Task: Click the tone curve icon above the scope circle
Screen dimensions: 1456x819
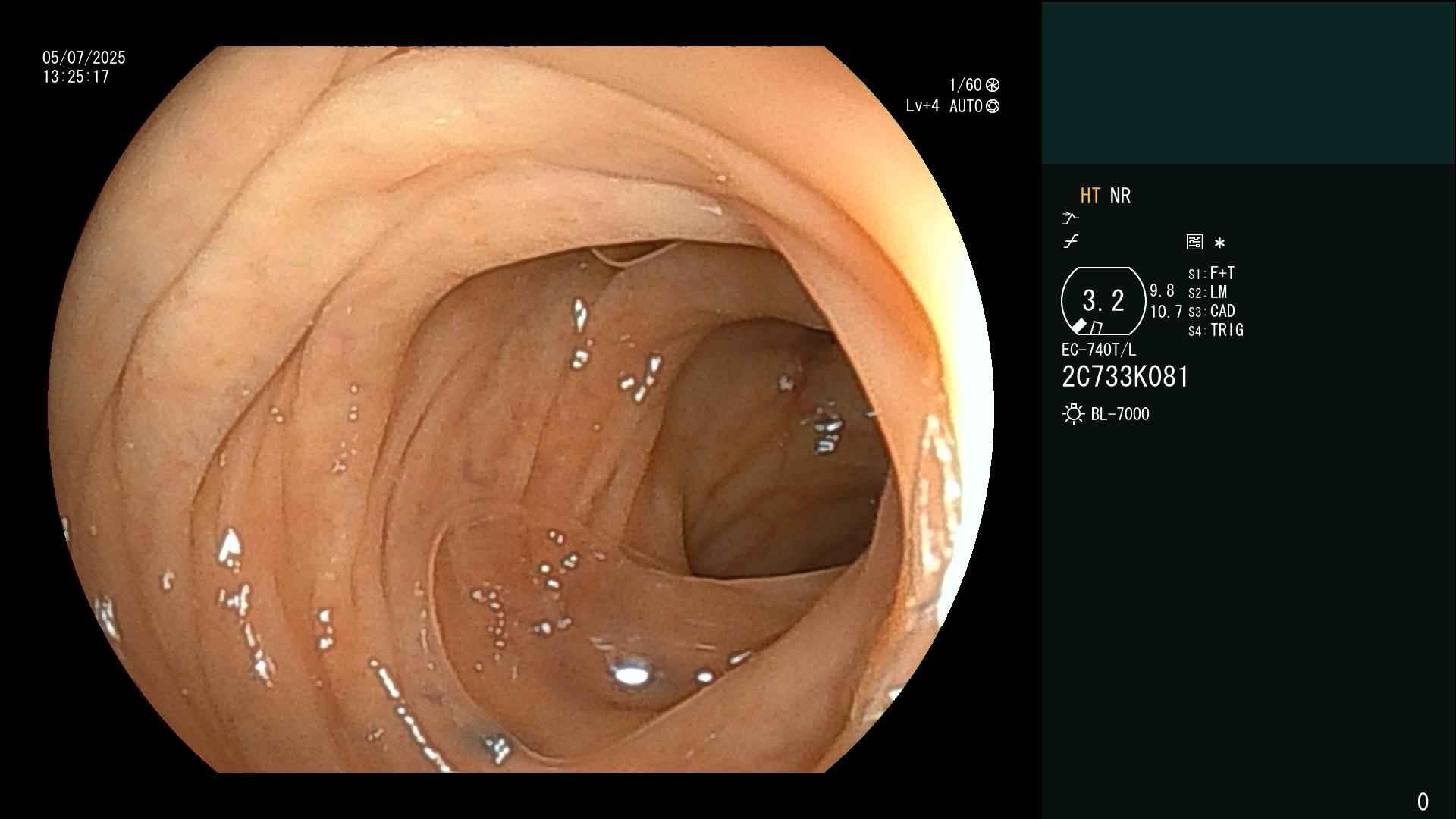Action: click(1070, 242)
